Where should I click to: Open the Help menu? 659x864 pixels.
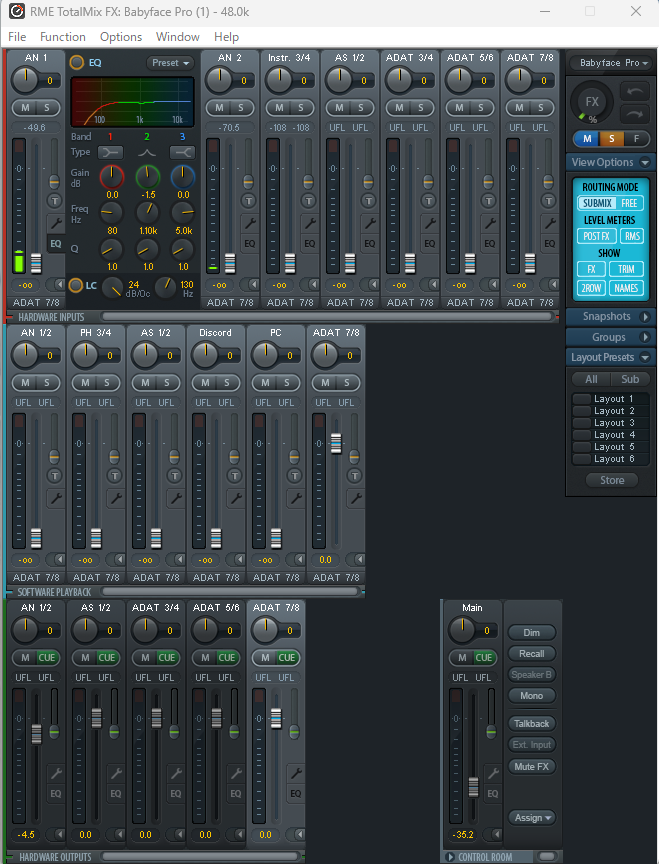[226, 37]
